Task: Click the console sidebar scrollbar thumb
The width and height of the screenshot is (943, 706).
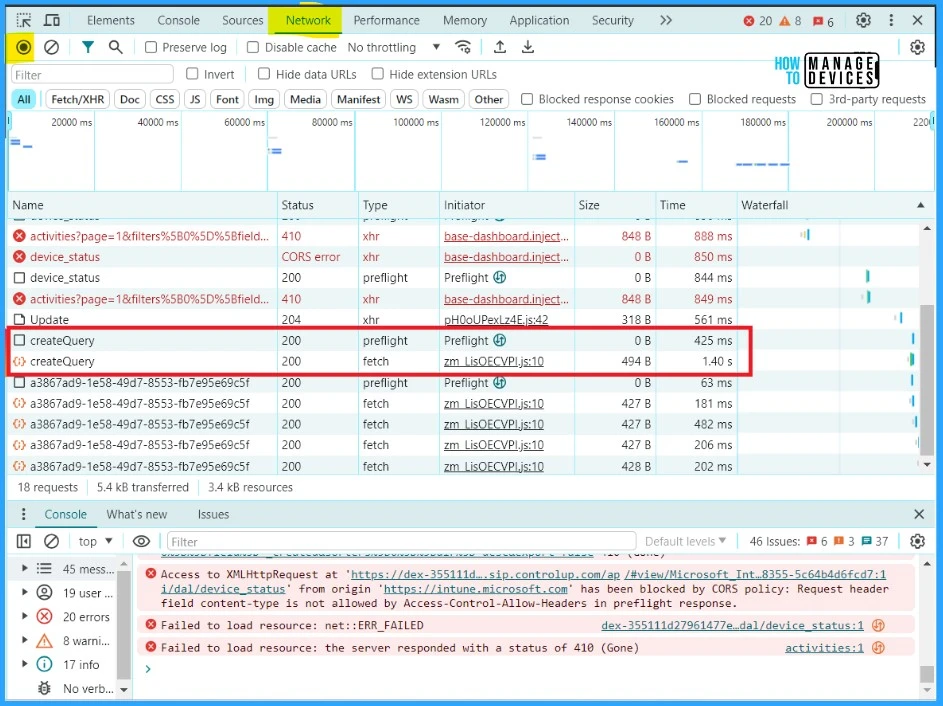Action: 123,624
